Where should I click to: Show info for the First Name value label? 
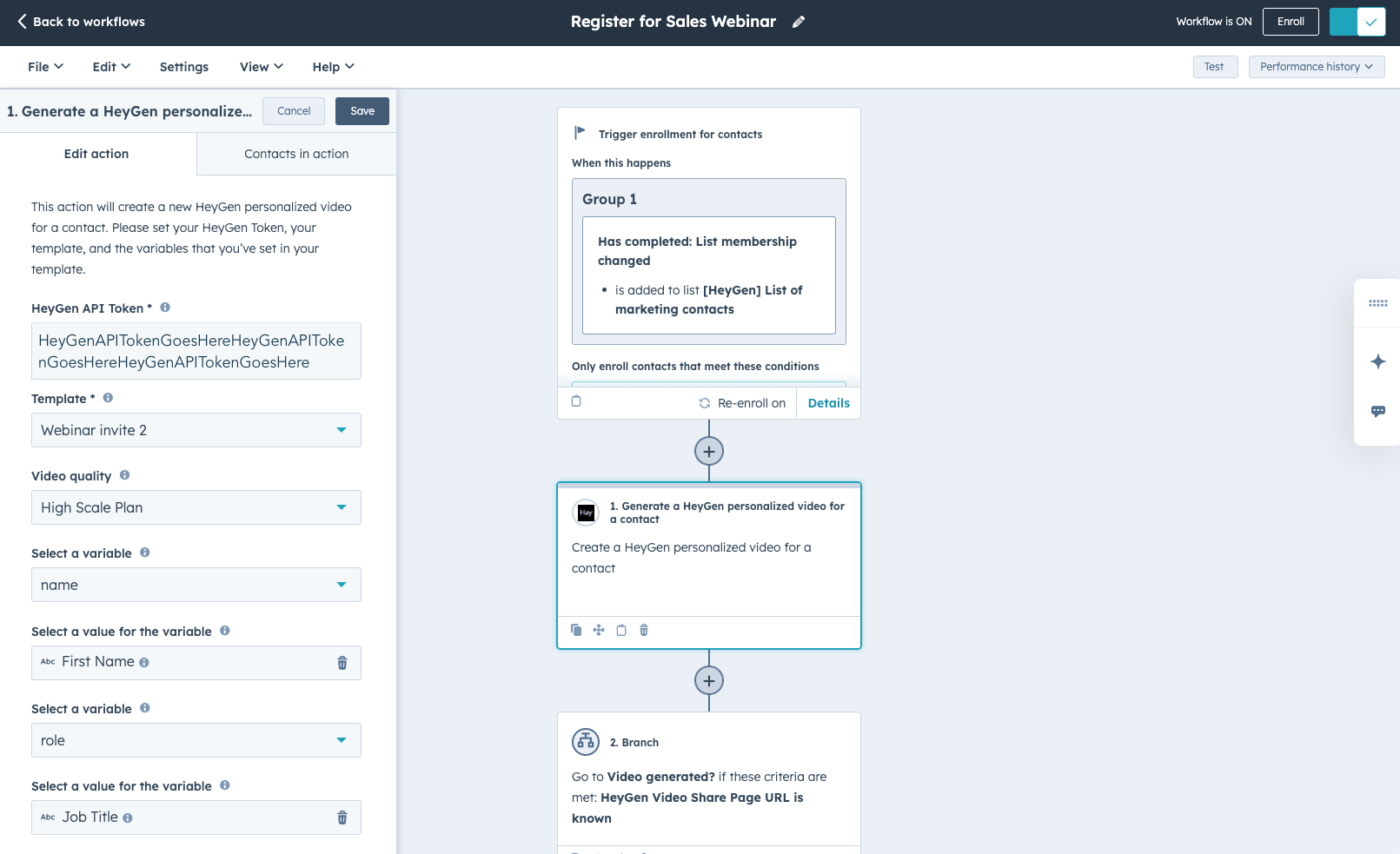tap(225, 631)
